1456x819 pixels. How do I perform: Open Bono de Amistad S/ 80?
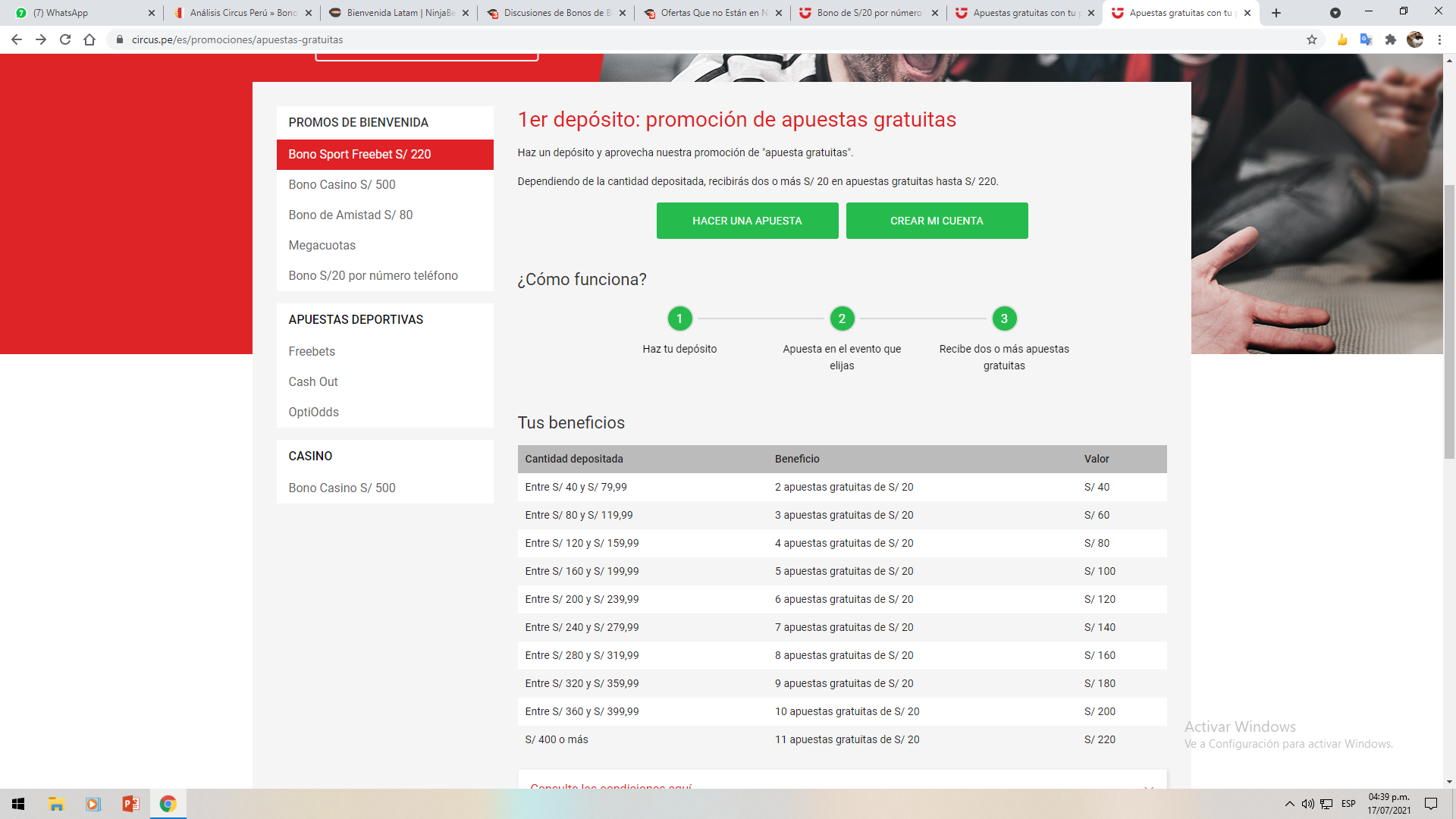[x=385, y=215]
